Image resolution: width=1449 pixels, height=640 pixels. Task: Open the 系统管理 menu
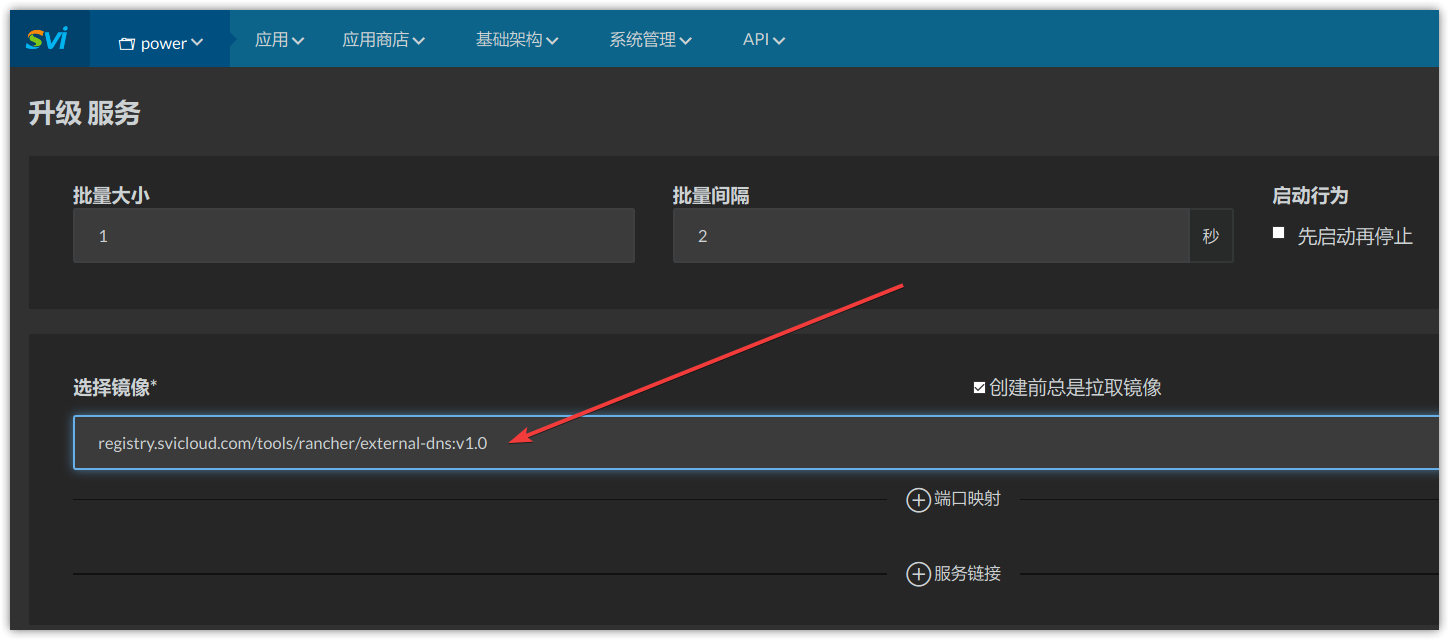pyautogui.click(x=651, y=39)
